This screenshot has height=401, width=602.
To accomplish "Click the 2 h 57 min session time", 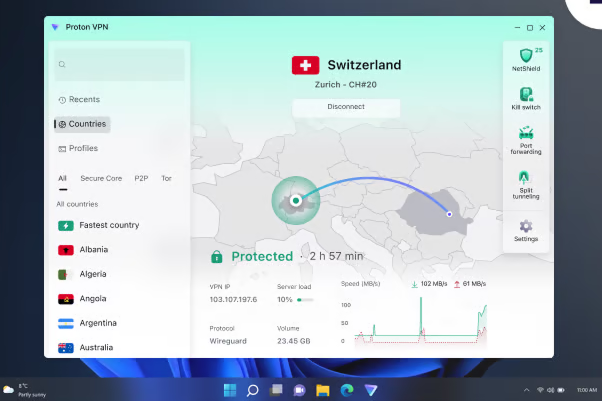I will coord(336,256).
